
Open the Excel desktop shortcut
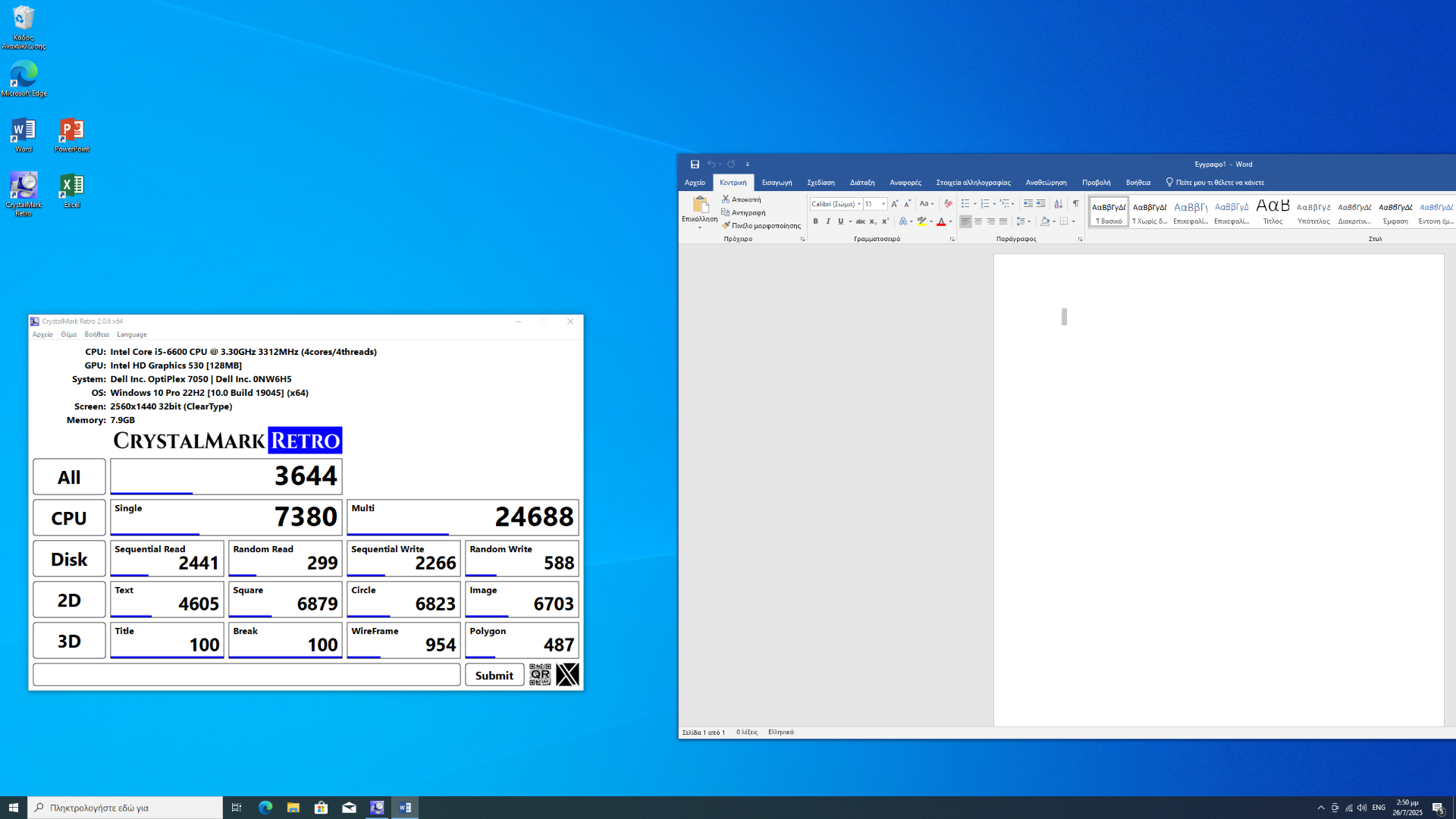72,190
